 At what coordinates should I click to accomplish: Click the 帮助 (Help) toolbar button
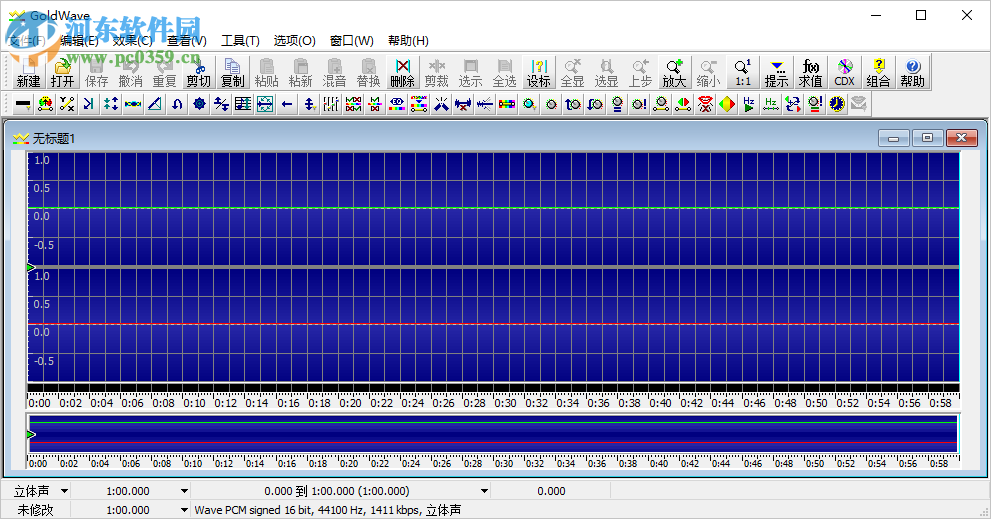tap(912, 72)
